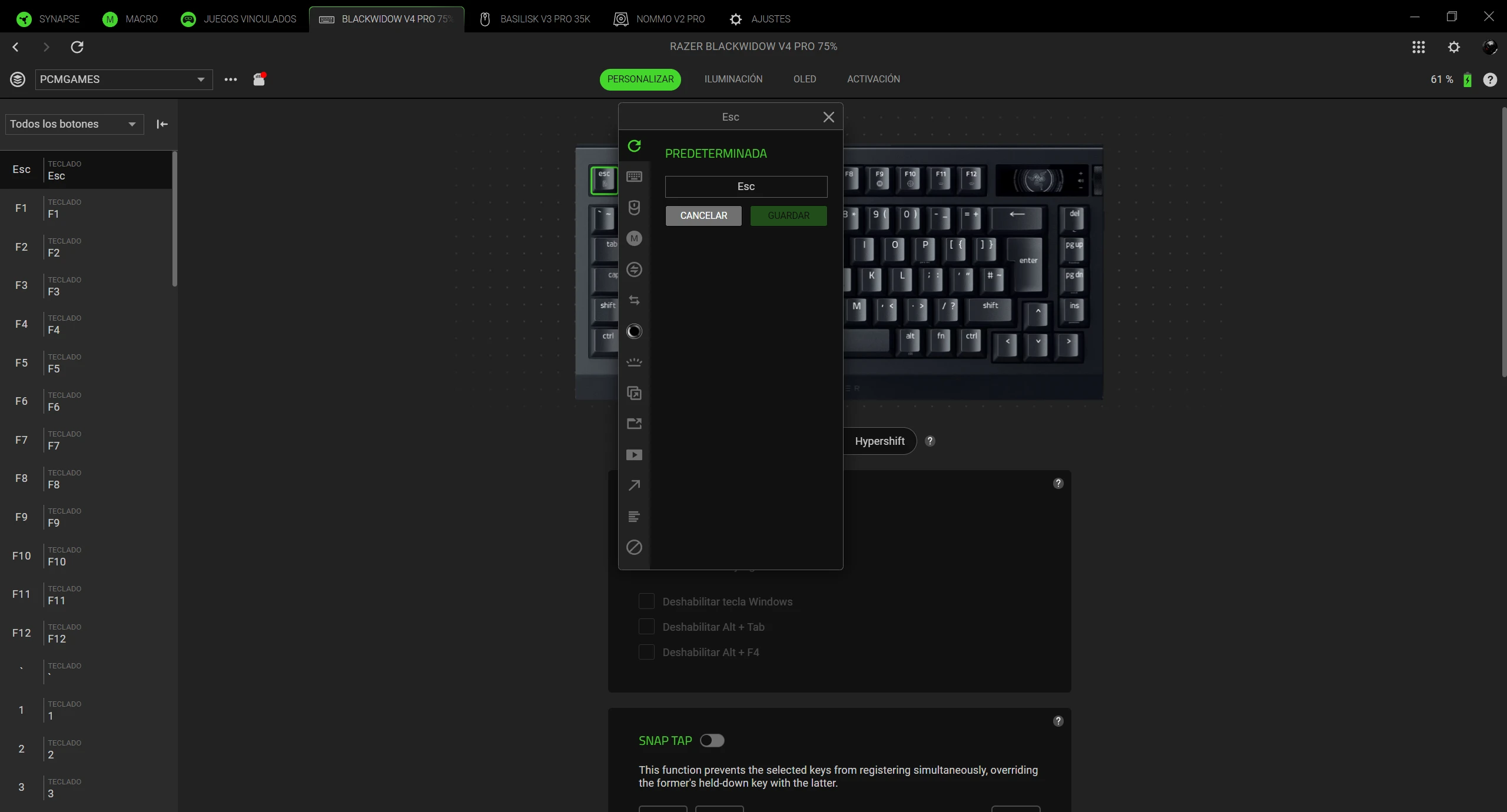Choose the Disable (slashed circle) icon
The height and width of the screenshot is (812, 1507).
click(x=634, y=547)
